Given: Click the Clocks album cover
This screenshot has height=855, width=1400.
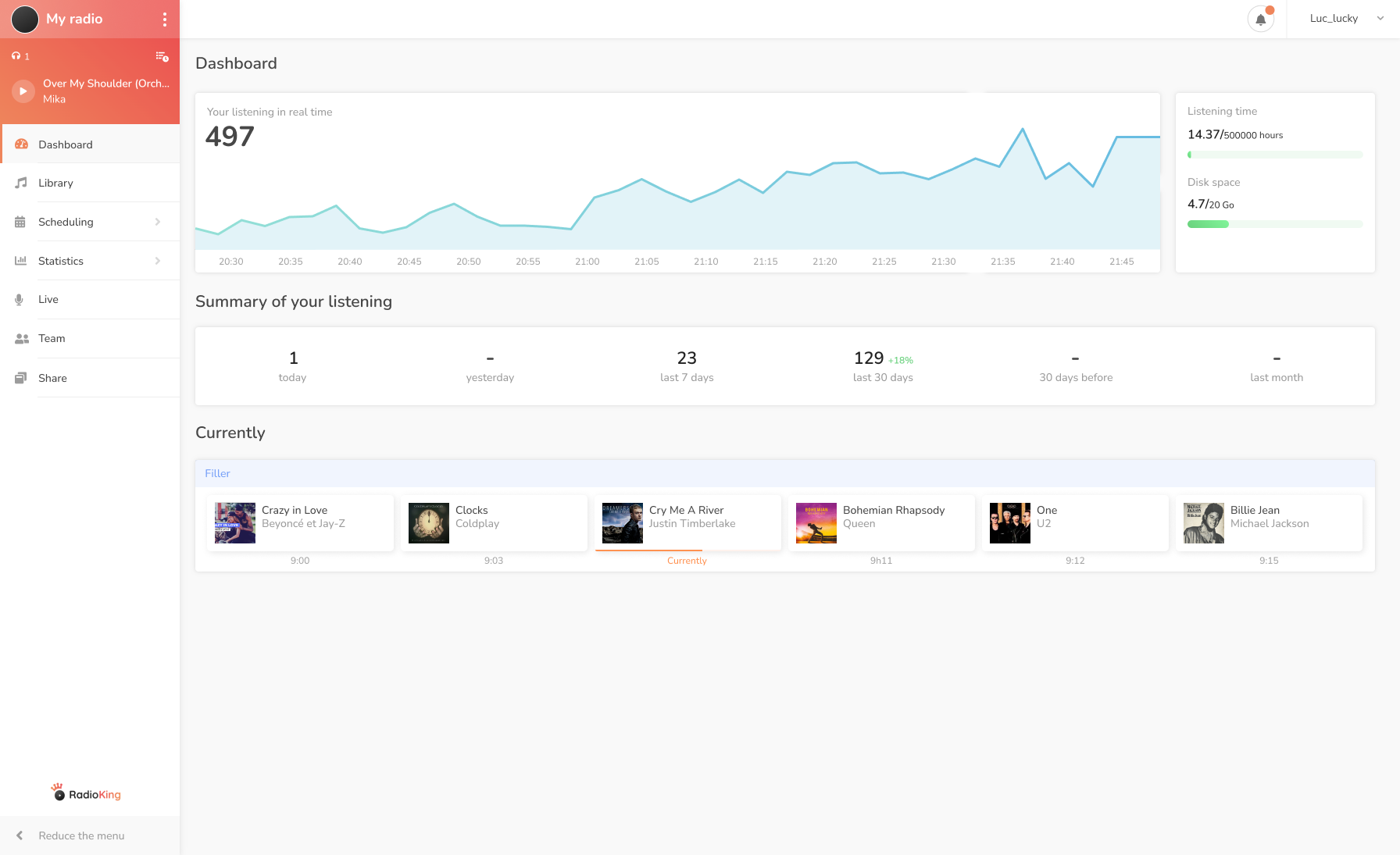Looking at the screenshot, I should click(x=429, y=523).
